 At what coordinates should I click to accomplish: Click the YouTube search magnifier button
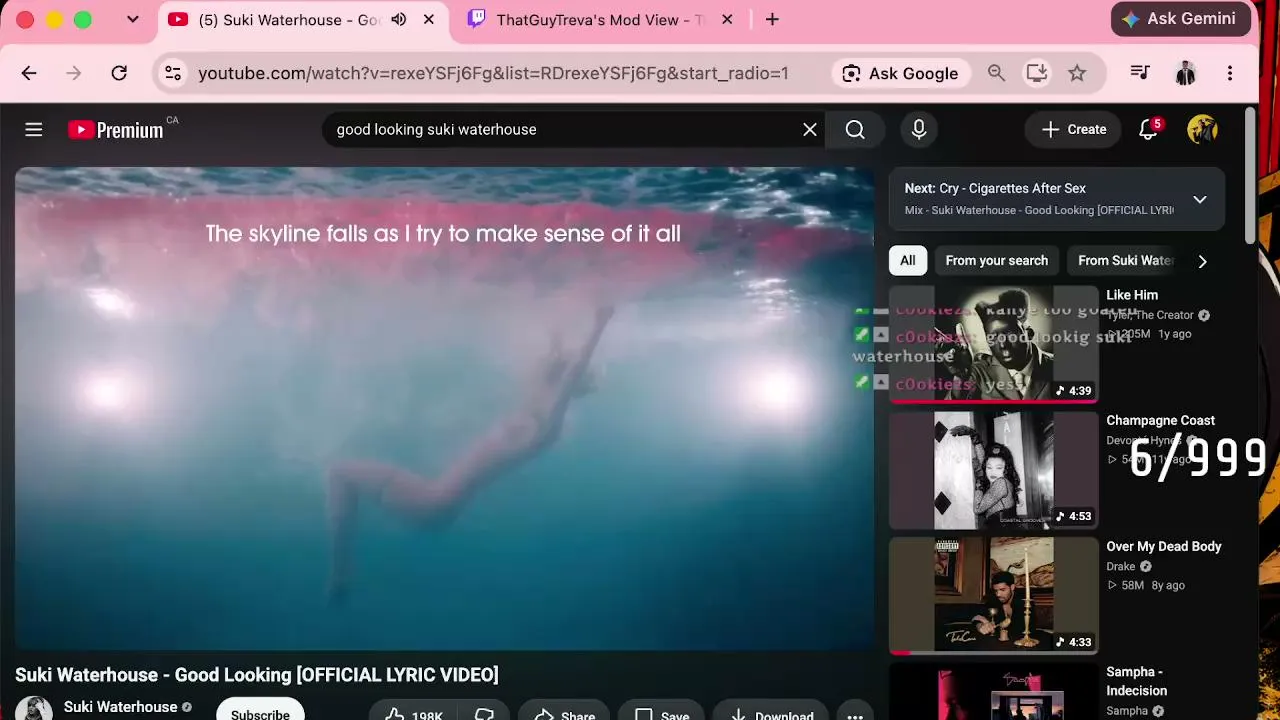[x=855, y=129]
